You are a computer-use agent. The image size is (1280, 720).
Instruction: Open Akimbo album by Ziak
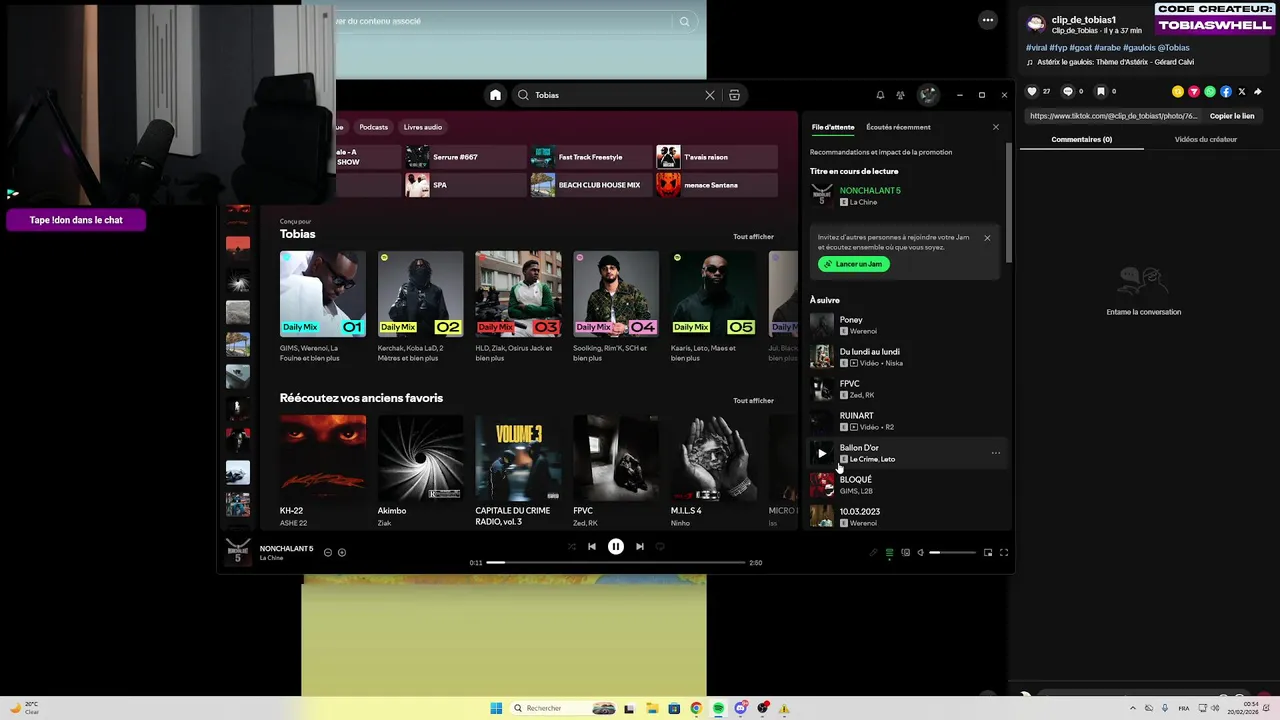pos(420,458)
